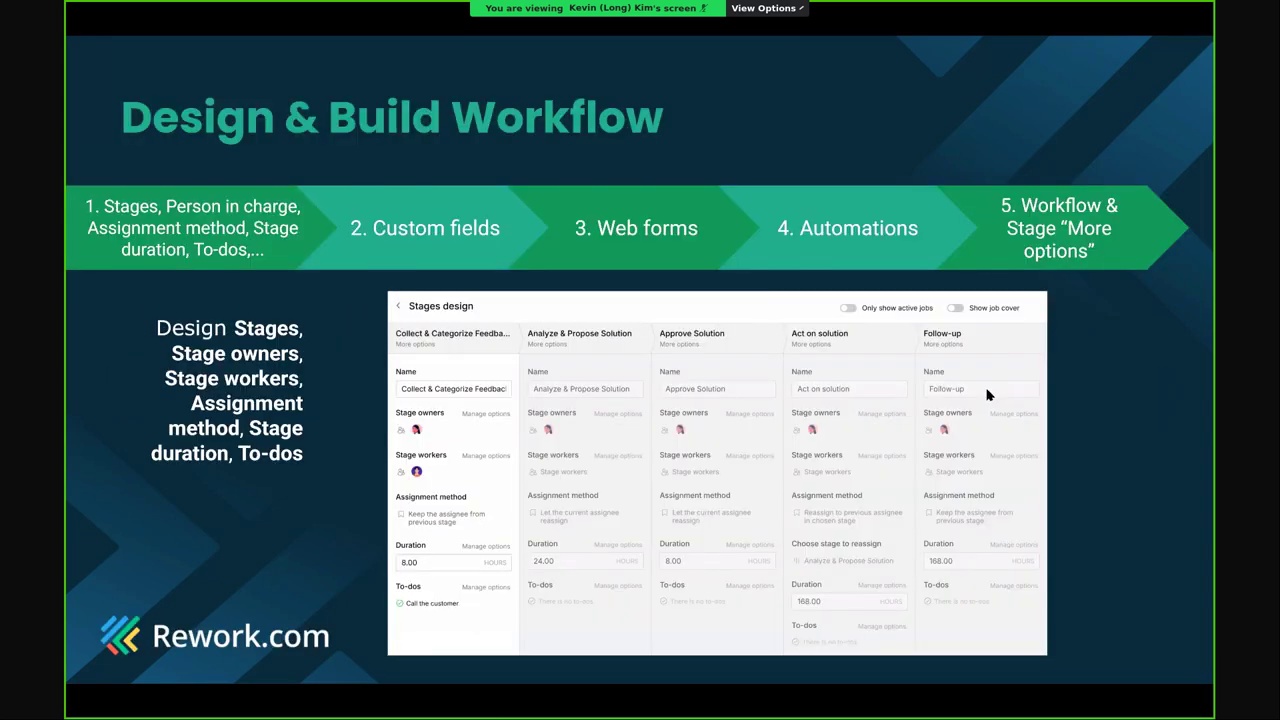Click add-people icon under Stage owners in Act on solution
Screen dimensions: 1280x720
(x=797, y=430)
